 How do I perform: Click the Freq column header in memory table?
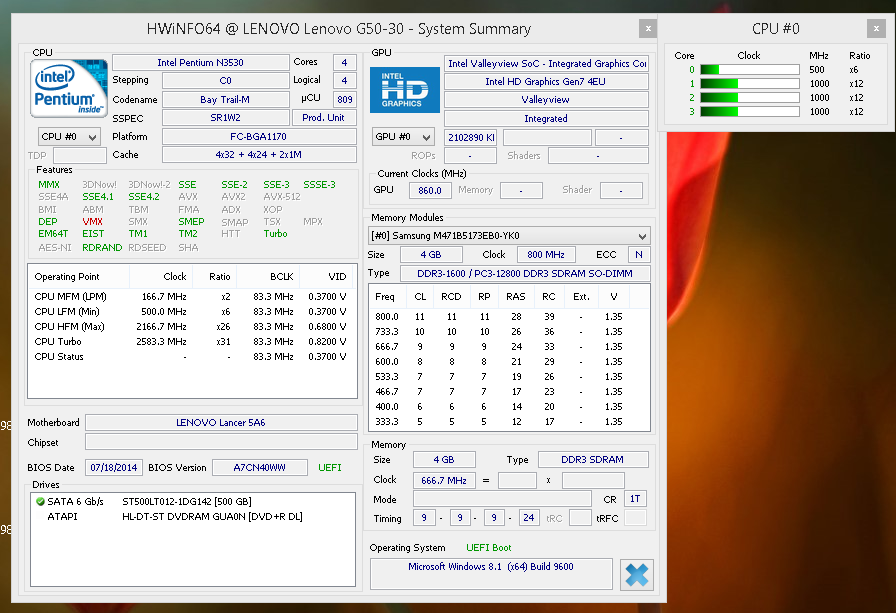[388, 297]
